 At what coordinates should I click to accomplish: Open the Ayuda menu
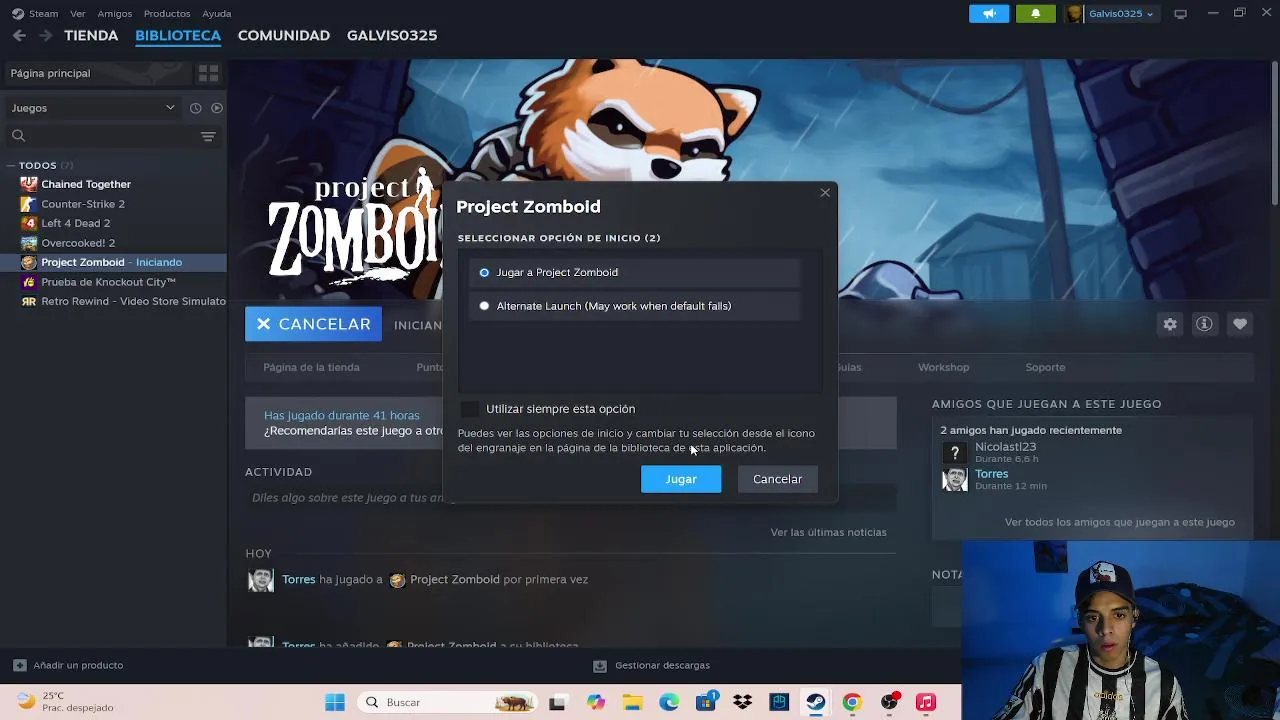point(217,14)
